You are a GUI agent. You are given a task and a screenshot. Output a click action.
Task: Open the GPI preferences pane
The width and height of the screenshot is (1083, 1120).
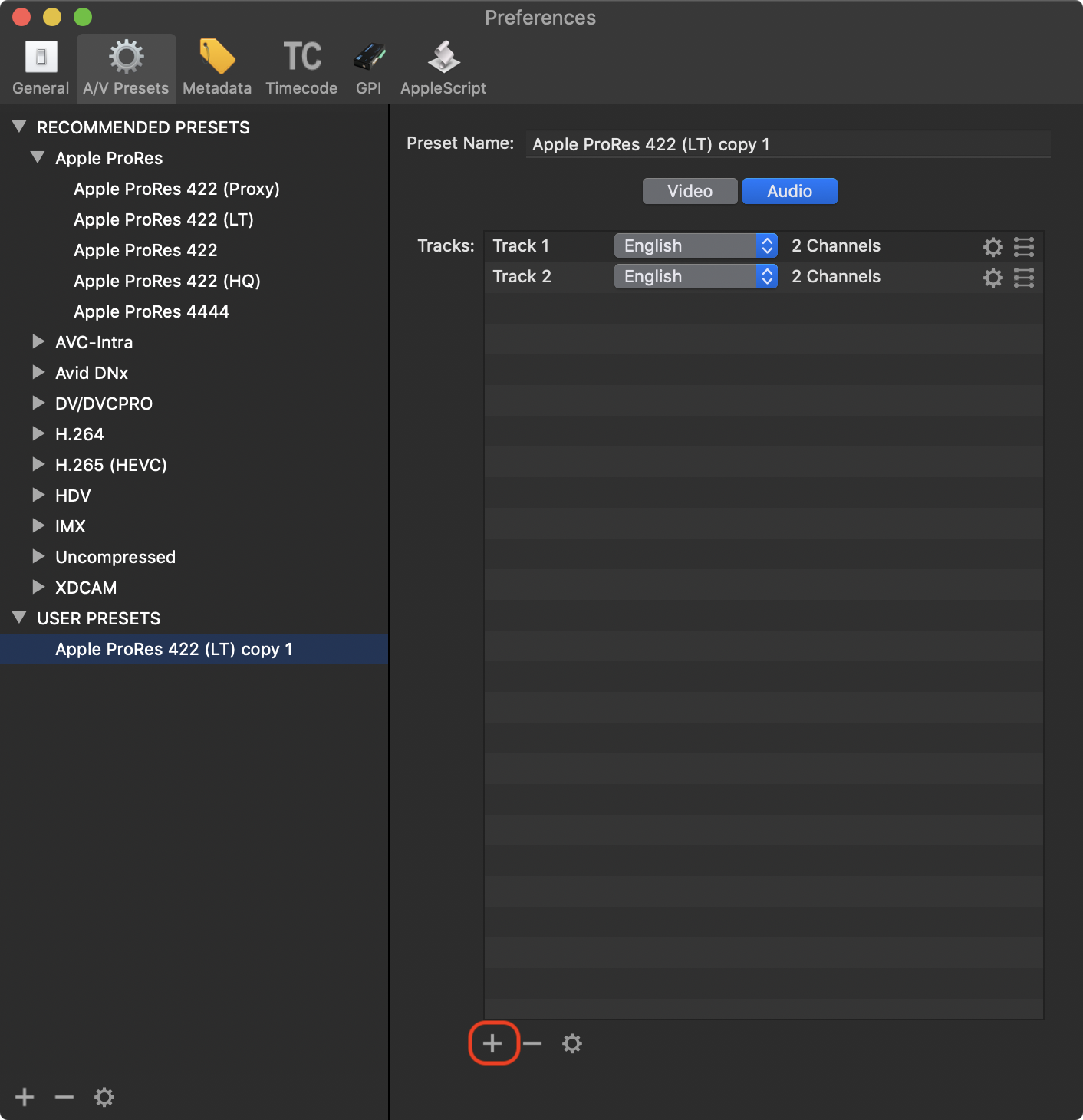click(x=369, y=68)
